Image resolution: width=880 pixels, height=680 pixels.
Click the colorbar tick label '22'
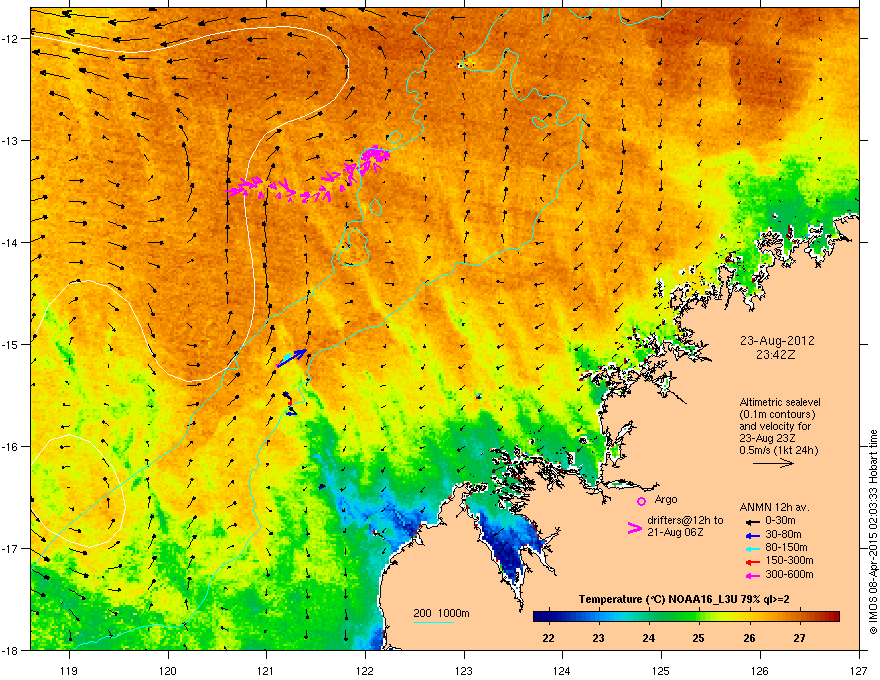[x=548, y=638]
